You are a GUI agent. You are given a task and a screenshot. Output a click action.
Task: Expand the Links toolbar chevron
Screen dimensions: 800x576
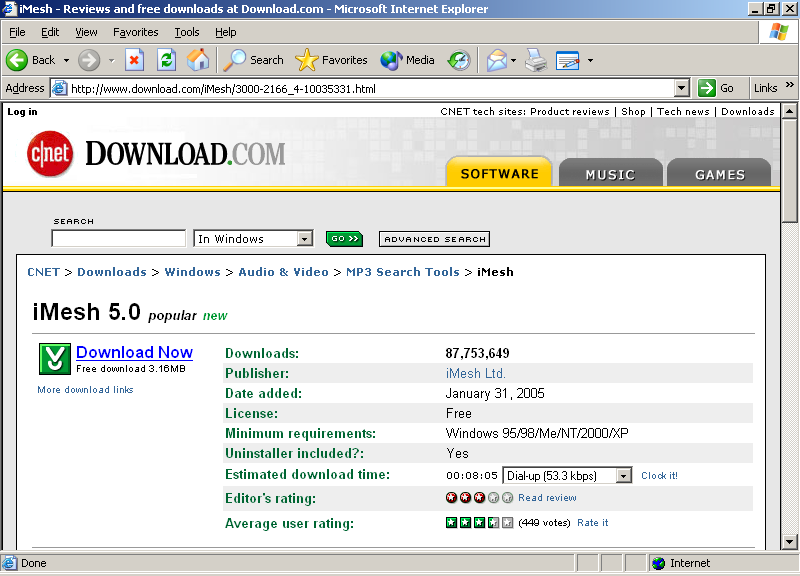coord(790,85)
